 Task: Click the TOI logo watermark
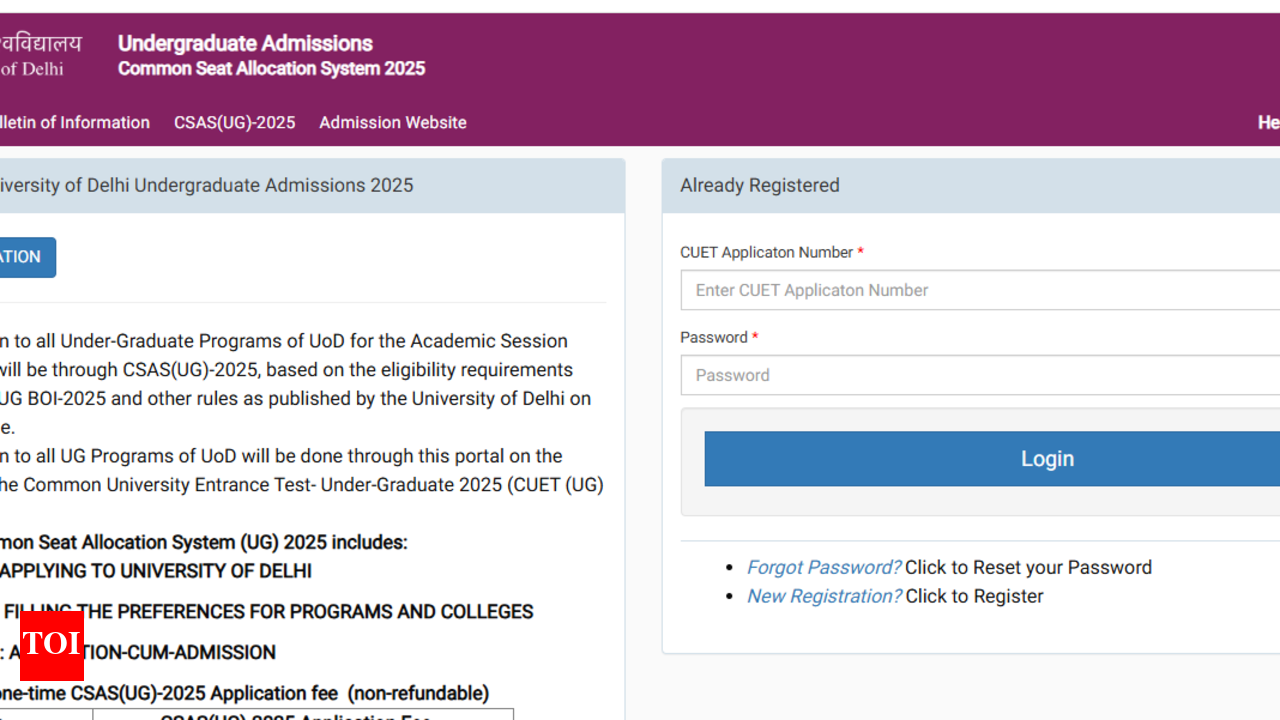tap(52, 645)
